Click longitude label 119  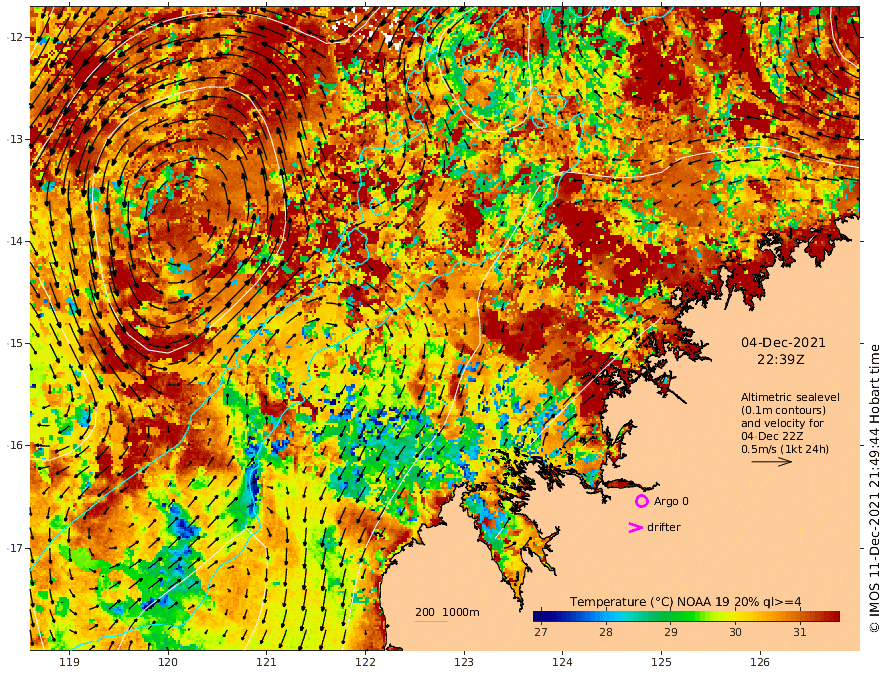(69, 662)
